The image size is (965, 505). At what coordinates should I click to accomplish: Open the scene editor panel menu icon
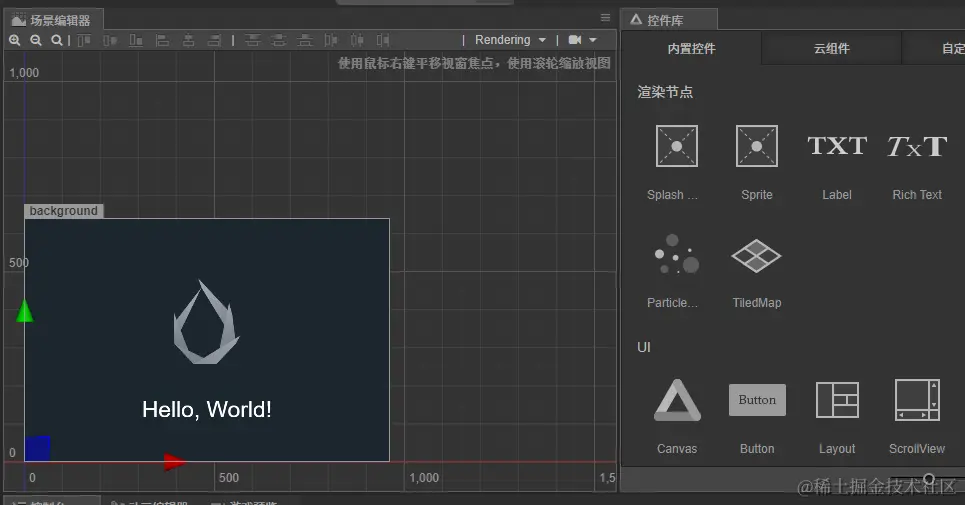pyautogui.click(x=606, y=18)
